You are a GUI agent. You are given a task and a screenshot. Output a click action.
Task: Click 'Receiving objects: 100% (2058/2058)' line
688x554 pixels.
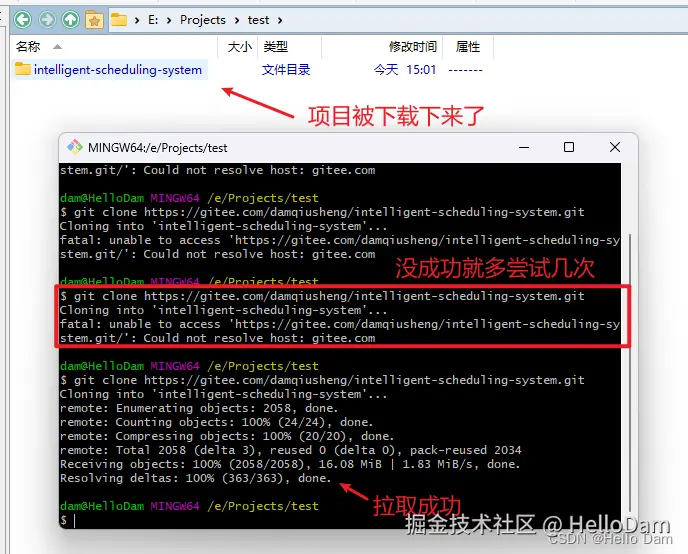pos(290,464)
